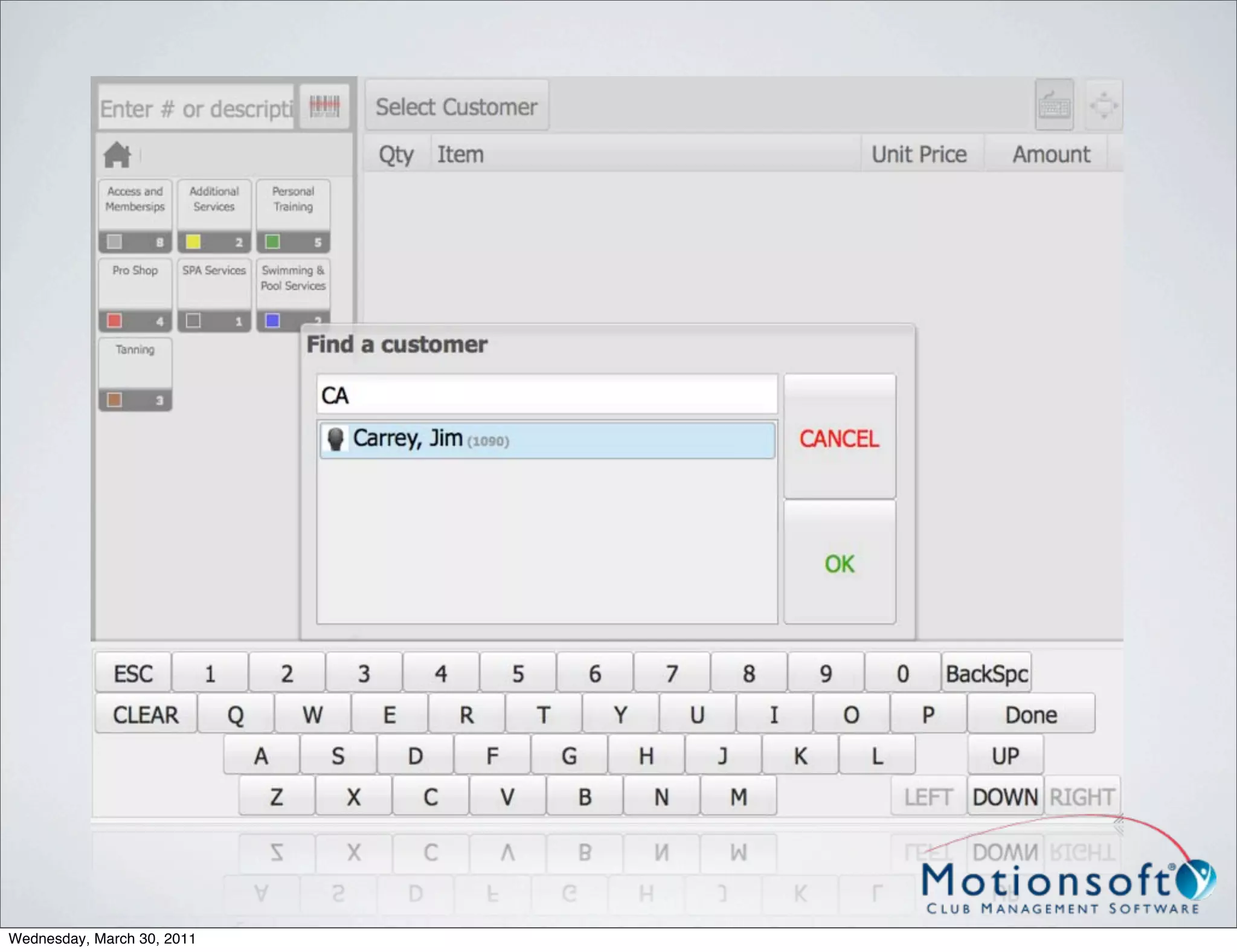1237x952 pixels.
Task: Confirm with the green OK button
Action: click(x=840, y=563)
